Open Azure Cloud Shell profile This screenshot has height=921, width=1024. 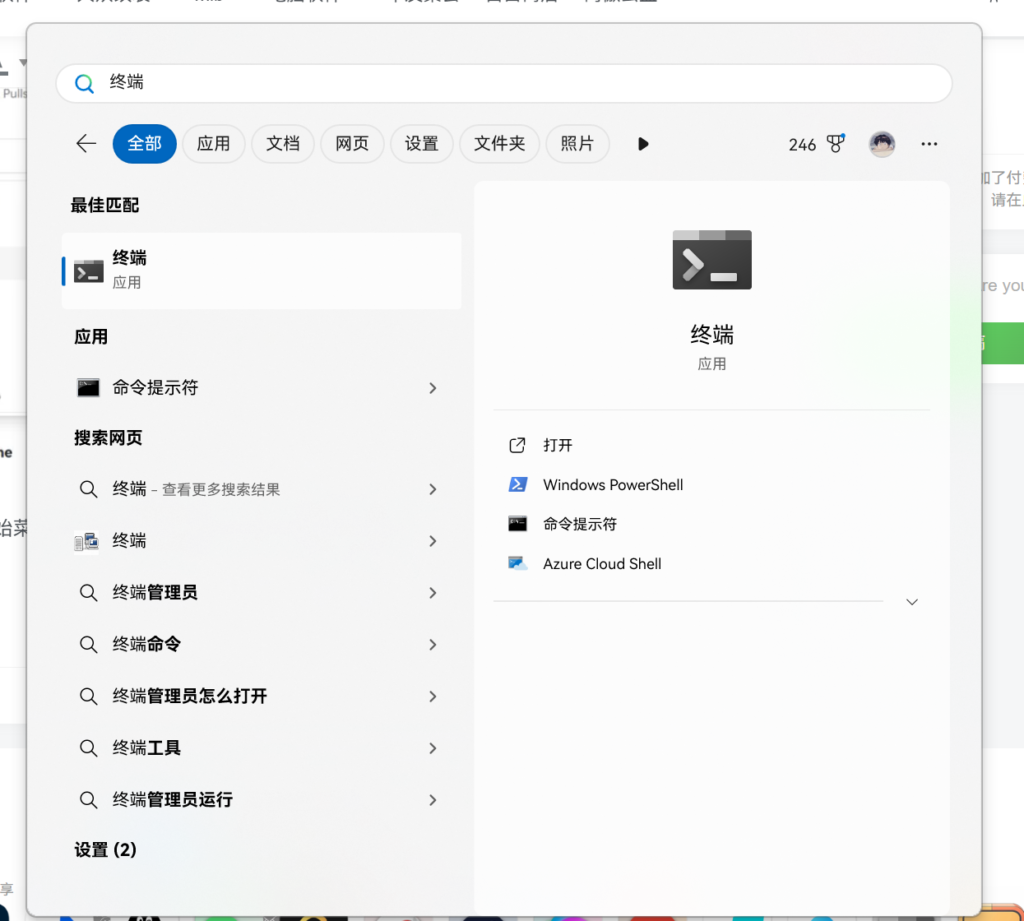[x=601, y=564]
